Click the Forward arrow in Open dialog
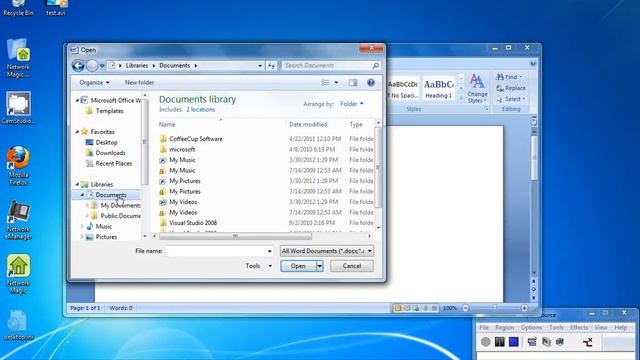 click(92, 65)
